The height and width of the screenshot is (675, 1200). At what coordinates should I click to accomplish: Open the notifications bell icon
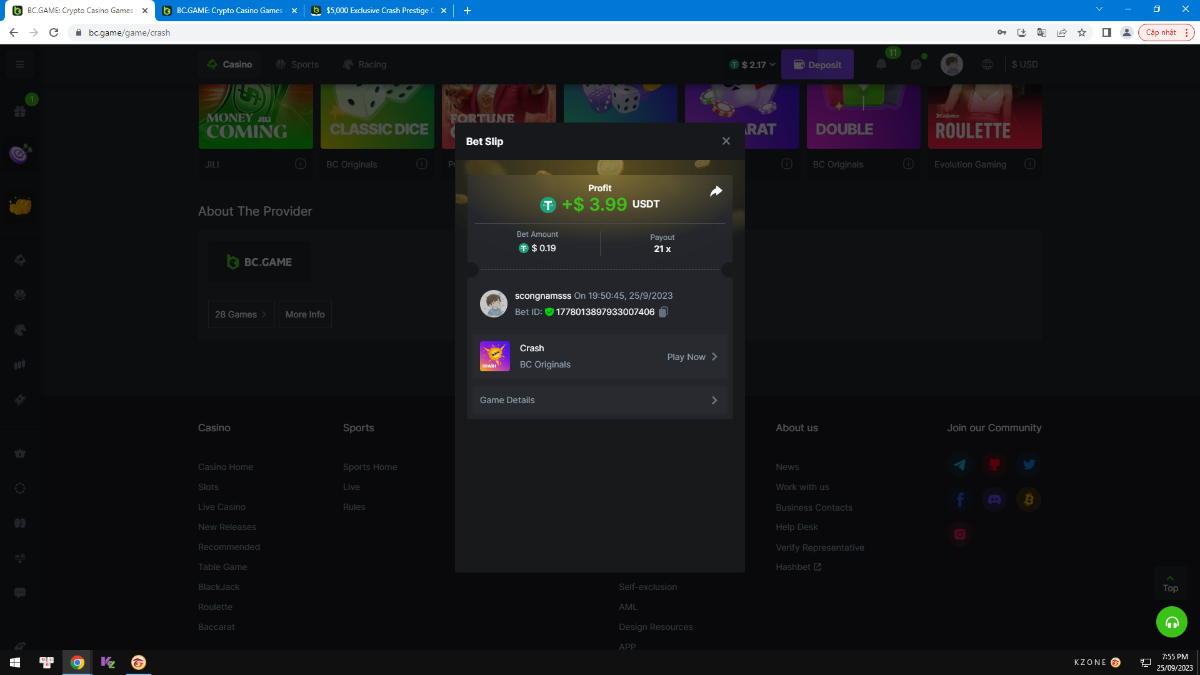(881, 64)
